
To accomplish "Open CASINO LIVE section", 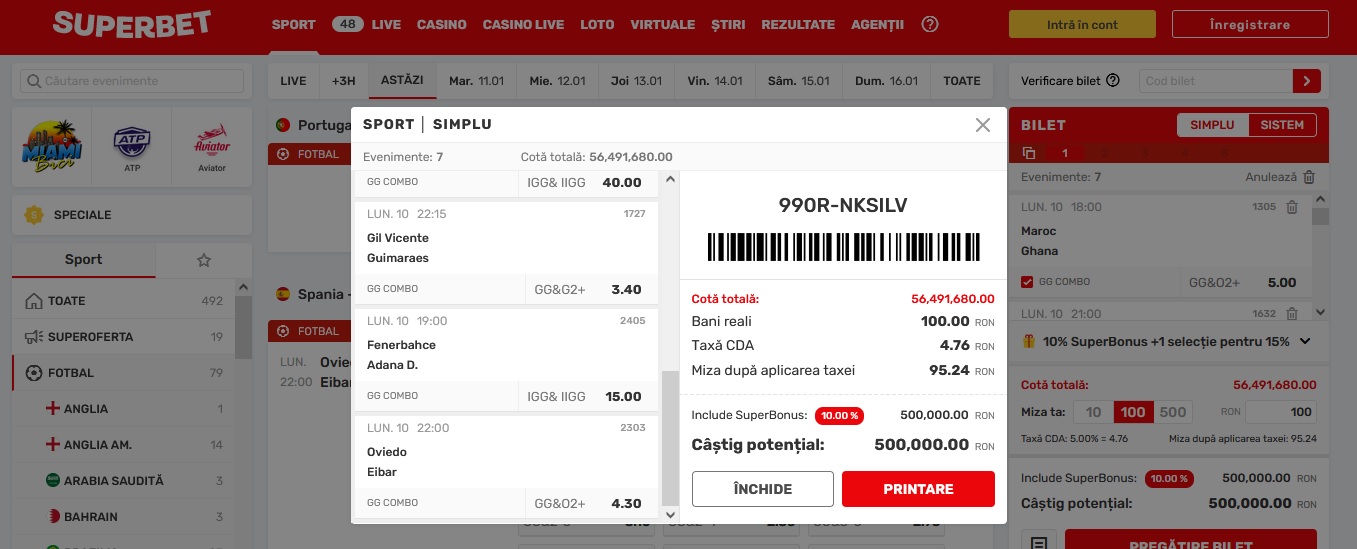I will (523, 24).
